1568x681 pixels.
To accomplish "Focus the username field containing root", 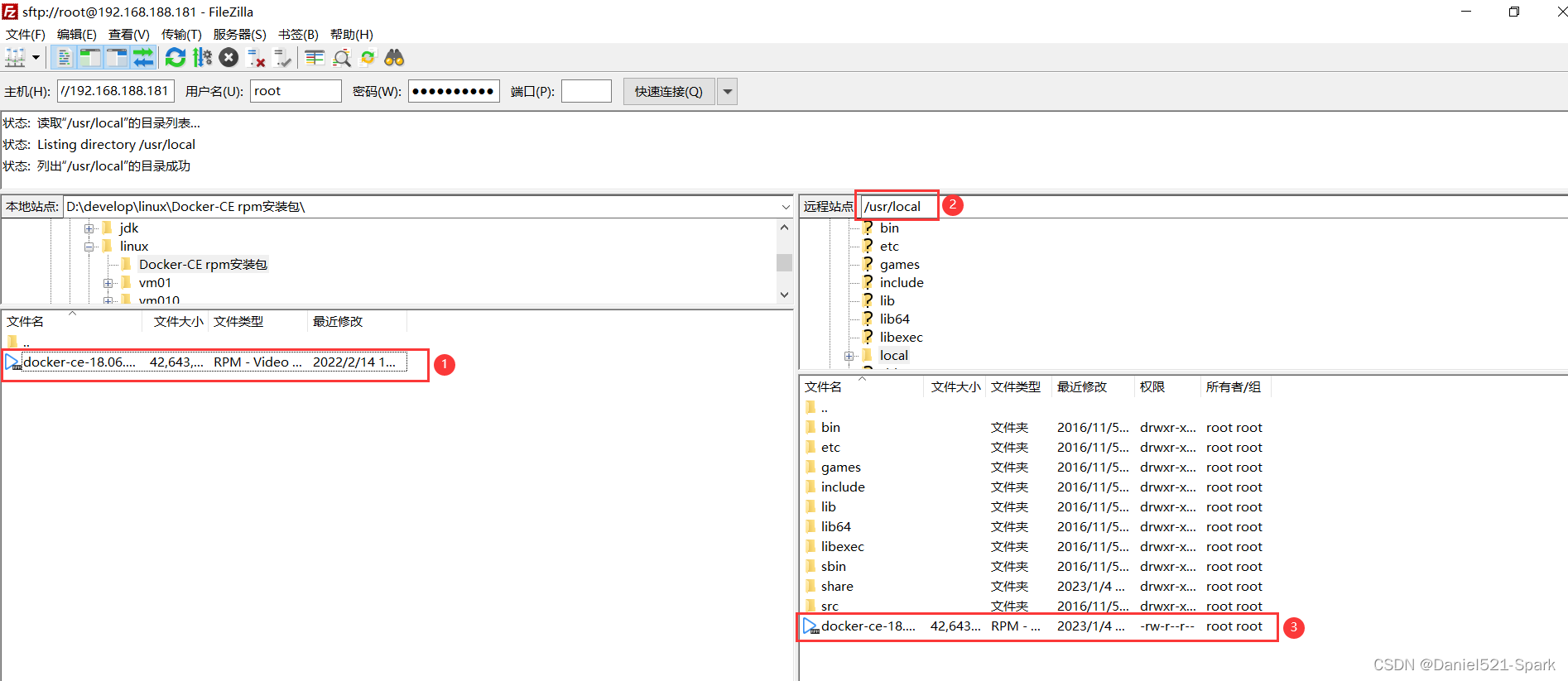I will [296, 91].
